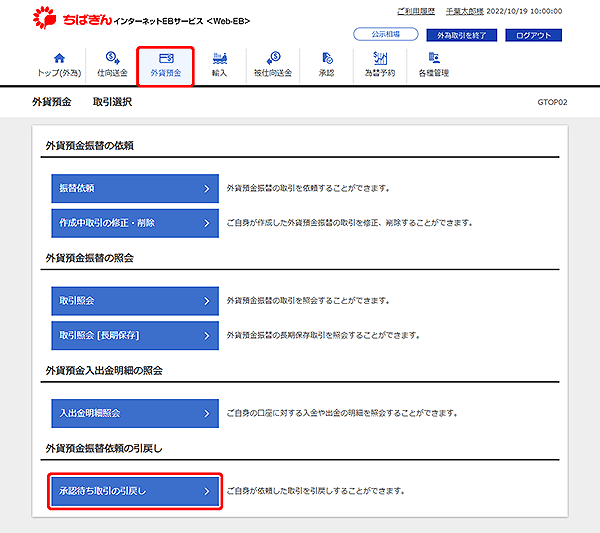Click the 承認待ち取引の引戻し button

(135, 491)
